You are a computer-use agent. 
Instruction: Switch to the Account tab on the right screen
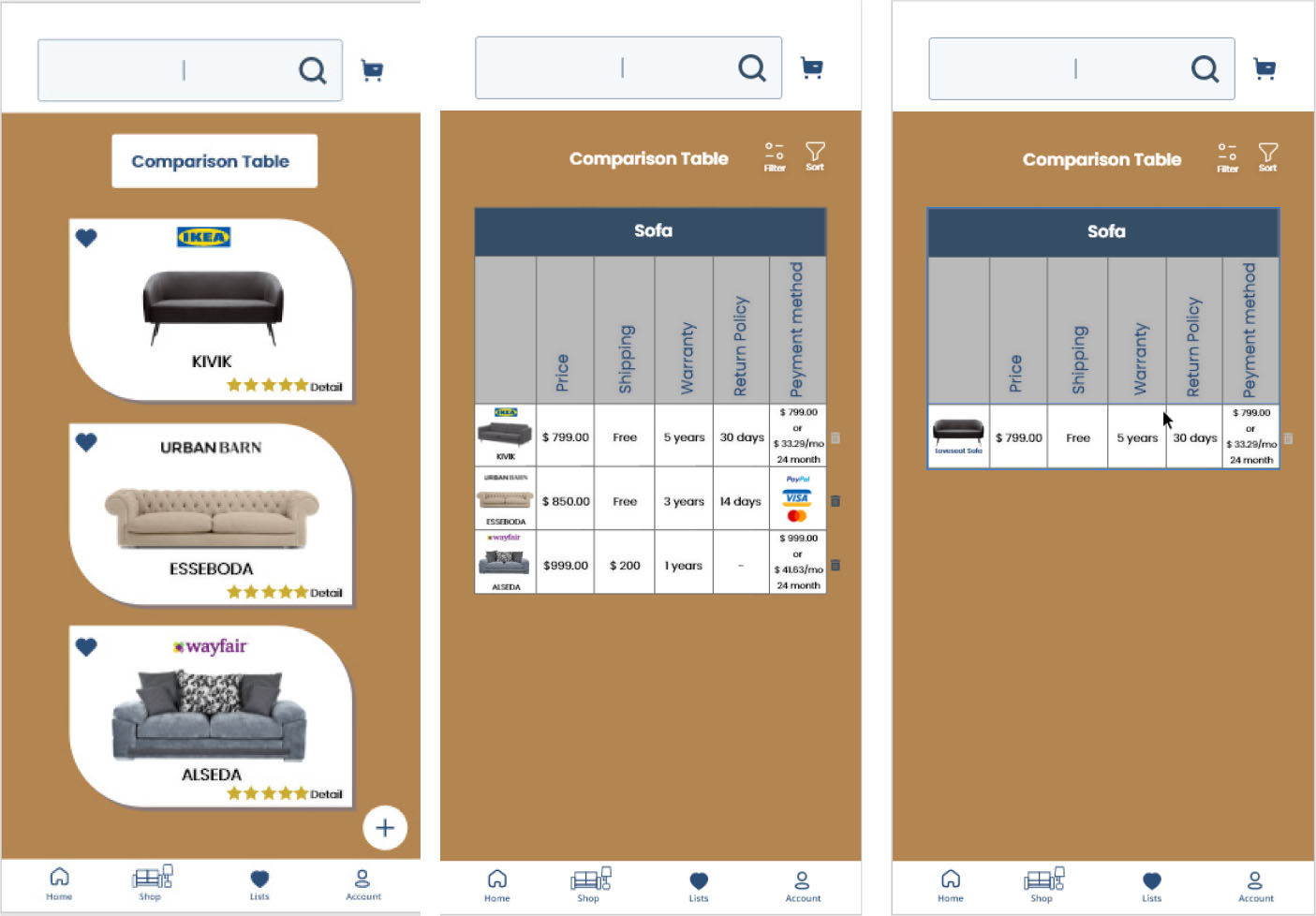[1255, 885]
